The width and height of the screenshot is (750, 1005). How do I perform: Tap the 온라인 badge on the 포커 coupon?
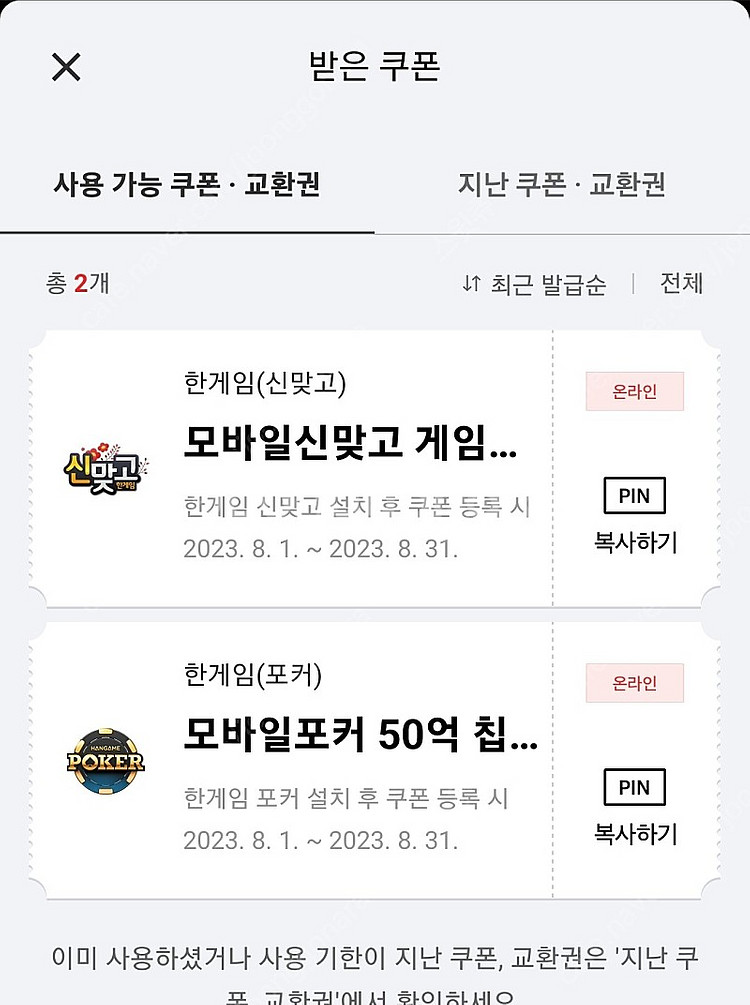tap(634, 683)
